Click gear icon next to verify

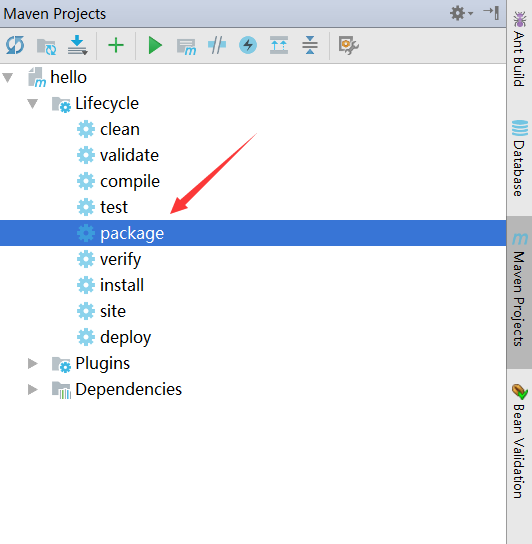point(86,260)
